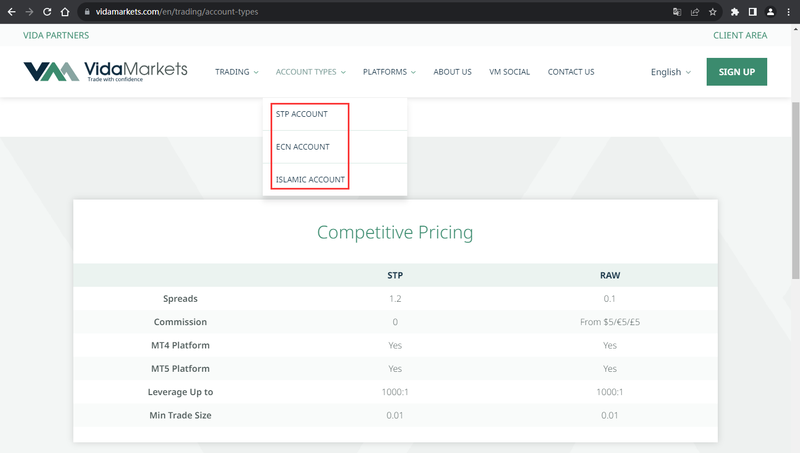Open the browser profile icon

tap(770, 12)
